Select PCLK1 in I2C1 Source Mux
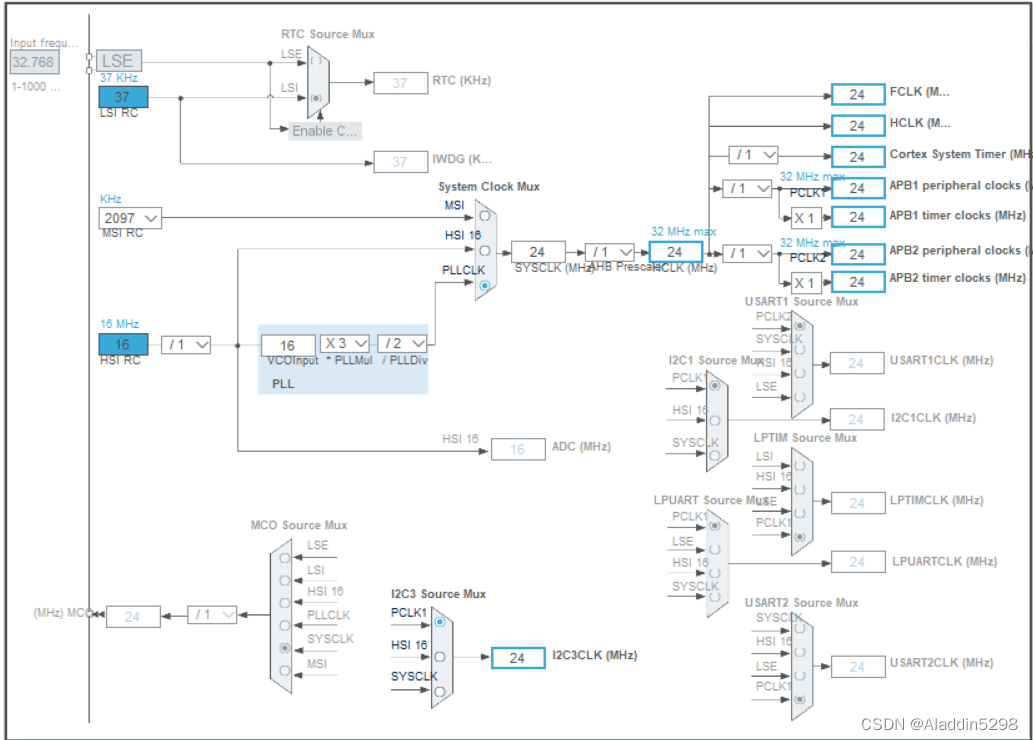Screen dimensions: 1033x740 (715, 385)
